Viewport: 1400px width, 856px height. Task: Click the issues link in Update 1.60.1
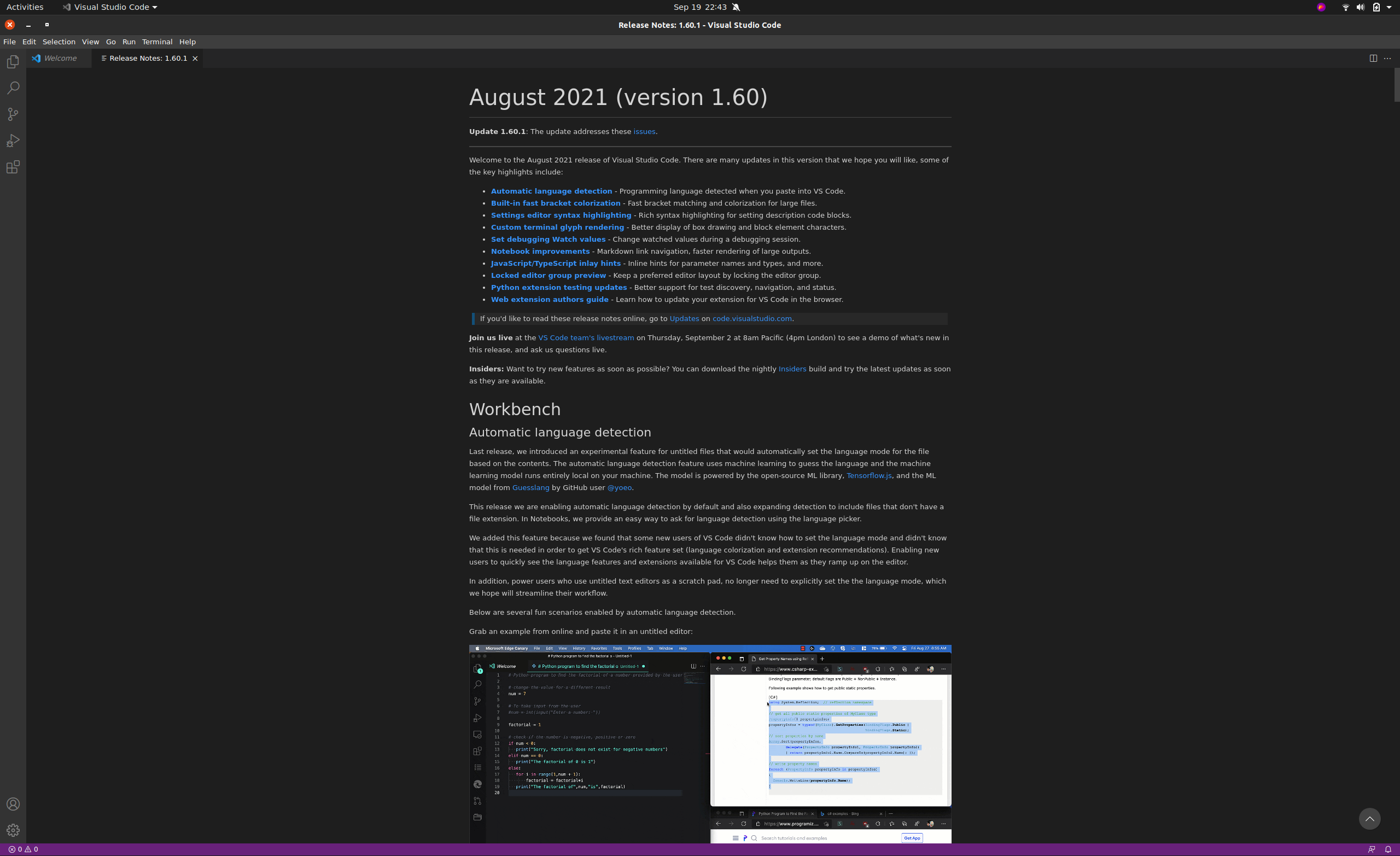tap(644, 131)
